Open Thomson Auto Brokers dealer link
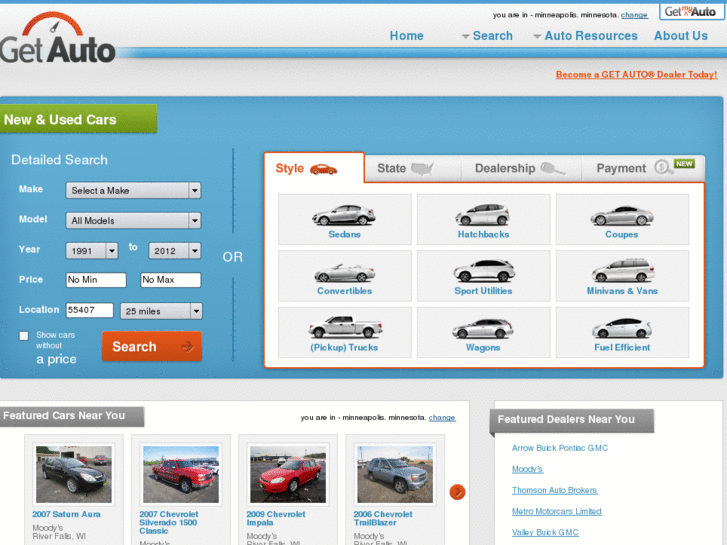Viewport: 727px width, 545px height. pos(554,490)
